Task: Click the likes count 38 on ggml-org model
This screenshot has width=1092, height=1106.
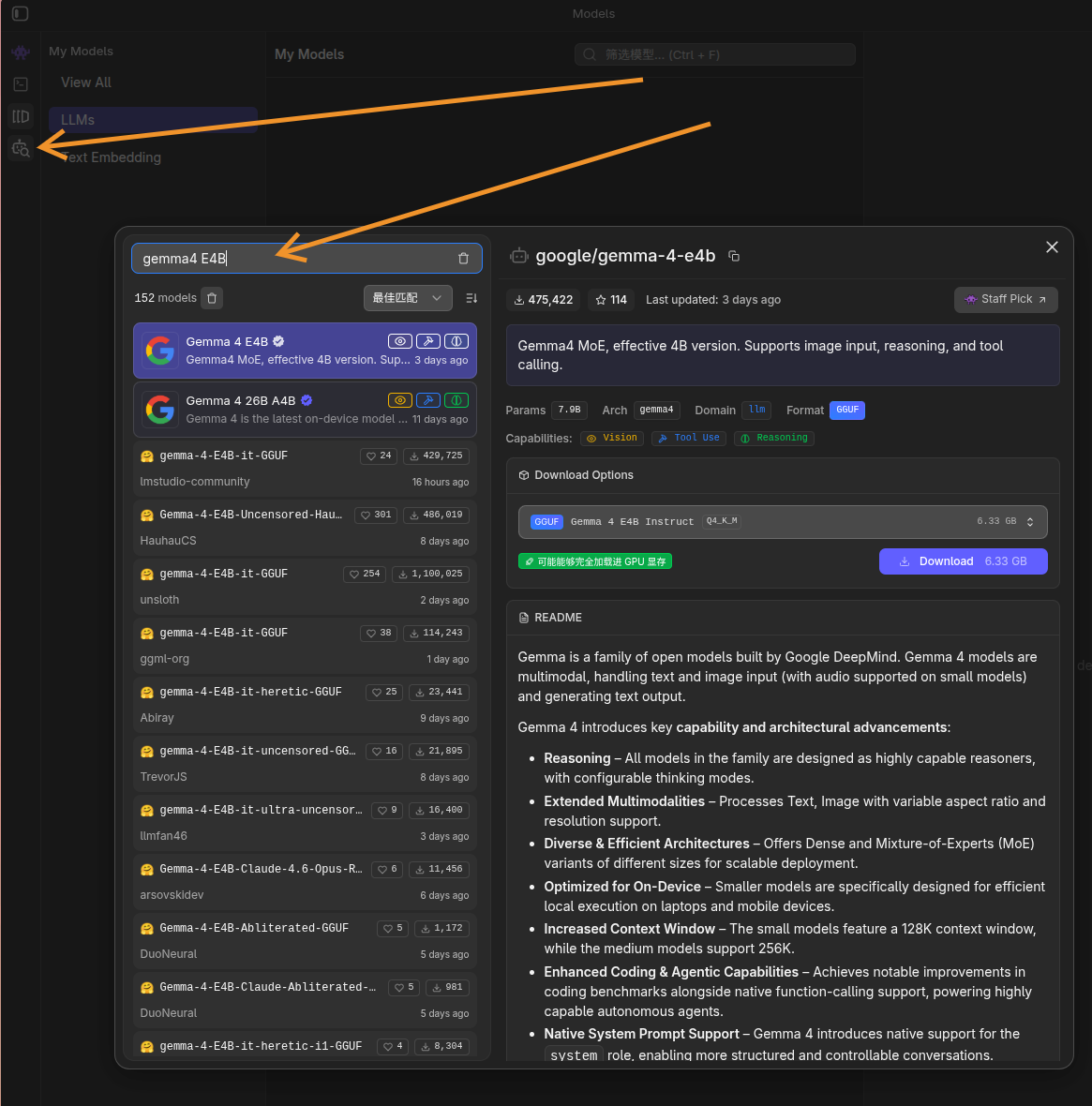Action: click(x=379, y=634)
